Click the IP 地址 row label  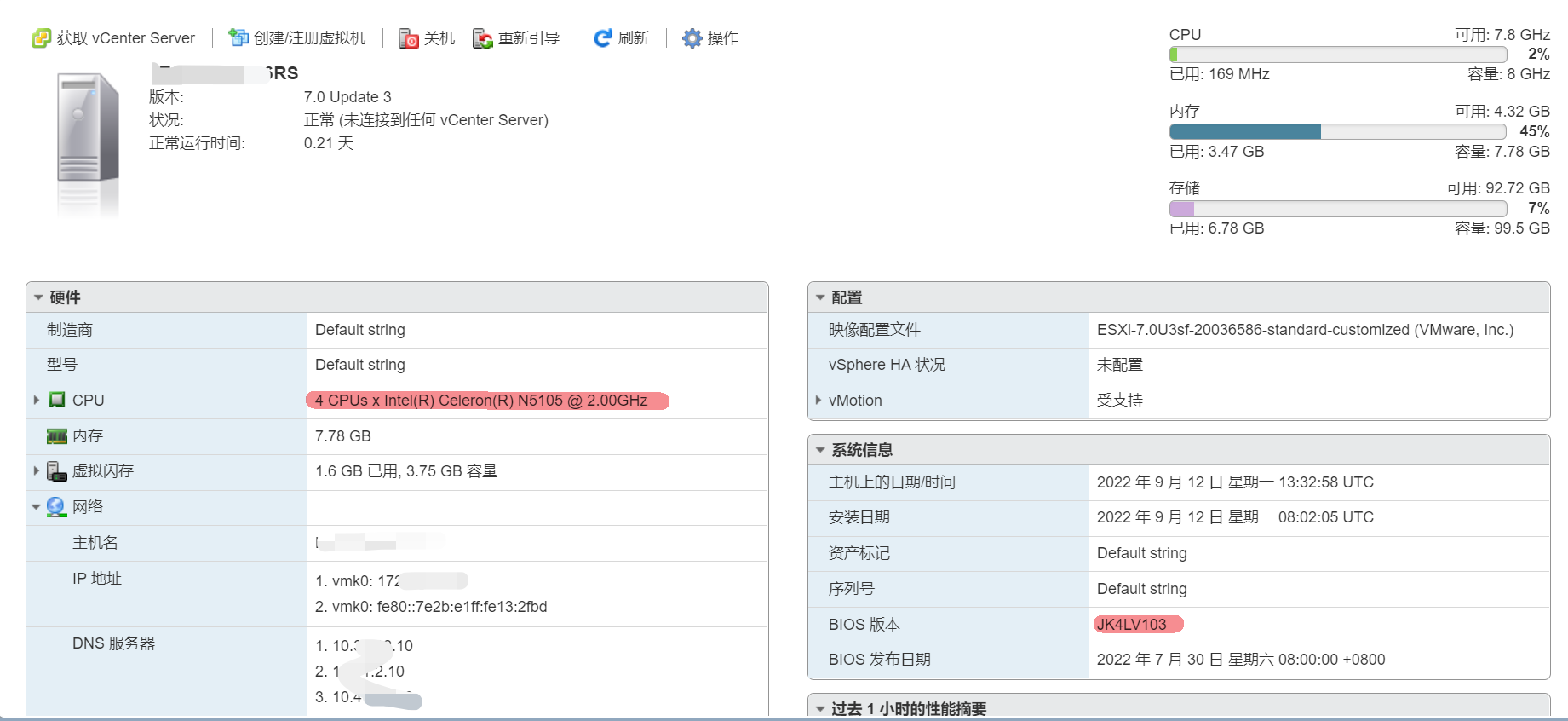(97, 579)
